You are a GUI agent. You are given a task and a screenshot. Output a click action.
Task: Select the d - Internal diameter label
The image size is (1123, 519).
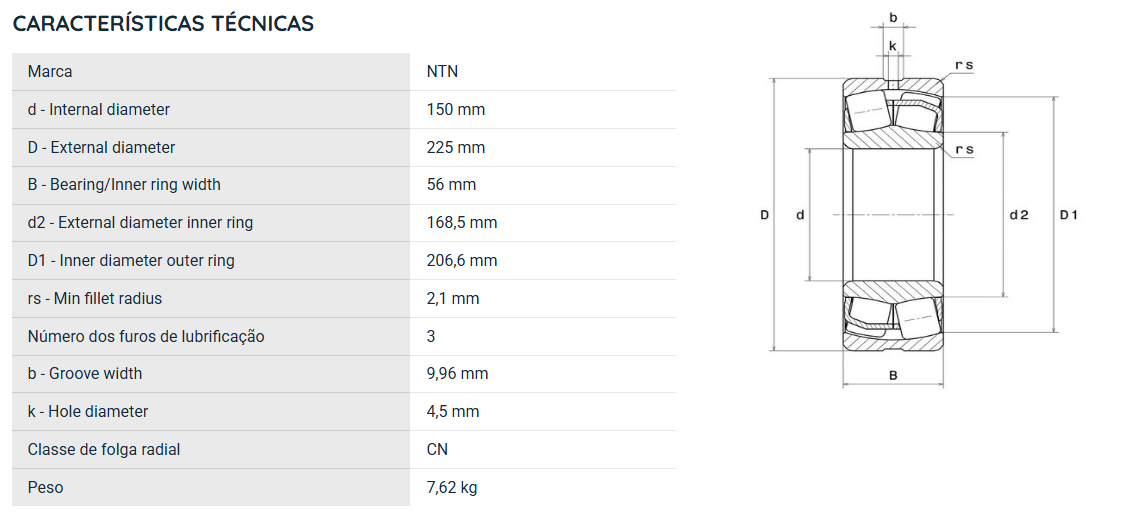99,110
